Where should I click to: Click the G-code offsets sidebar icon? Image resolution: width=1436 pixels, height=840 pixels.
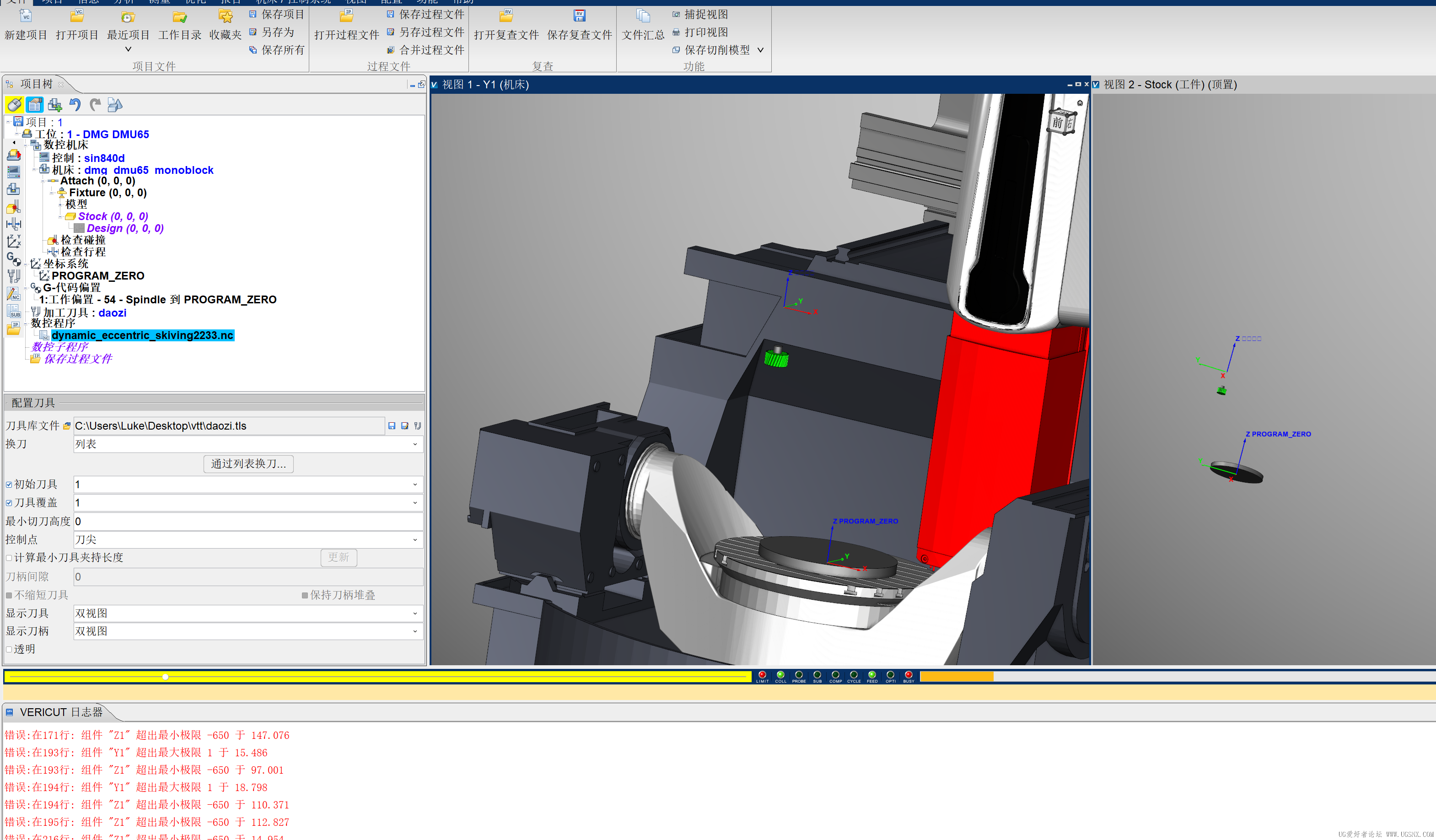(x=14, y=259)
